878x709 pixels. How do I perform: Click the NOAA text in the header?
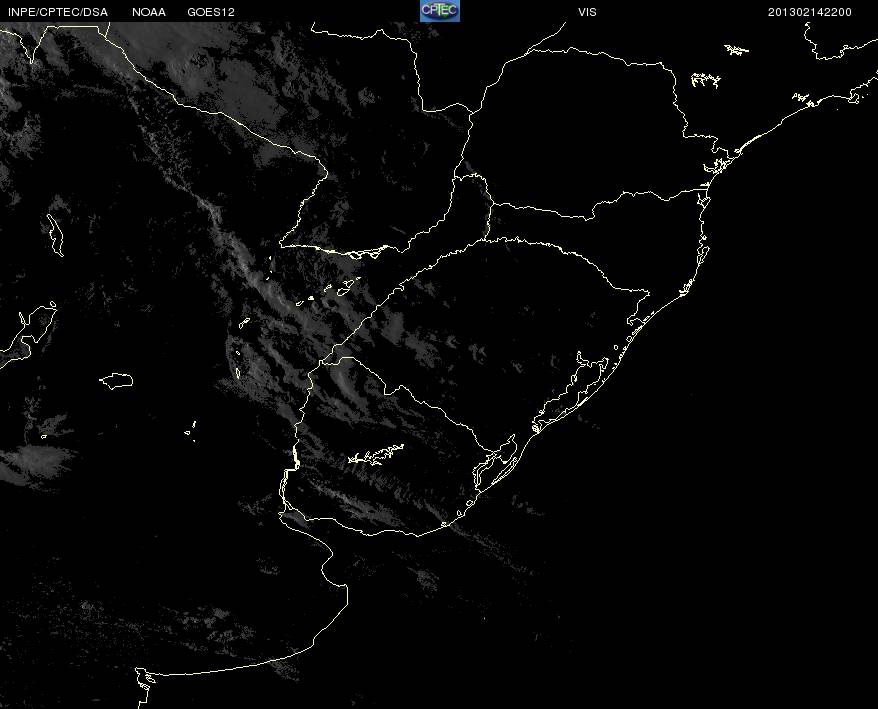[x=149, y=12]
